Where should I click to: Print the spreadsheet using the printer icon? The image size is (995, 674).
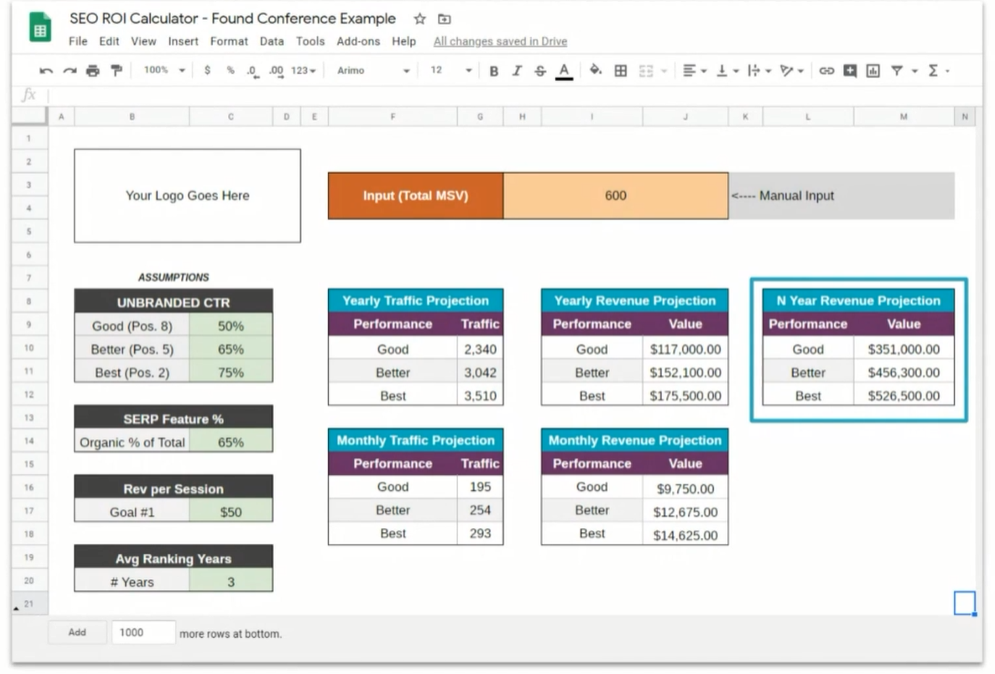(x=93, y=71)
